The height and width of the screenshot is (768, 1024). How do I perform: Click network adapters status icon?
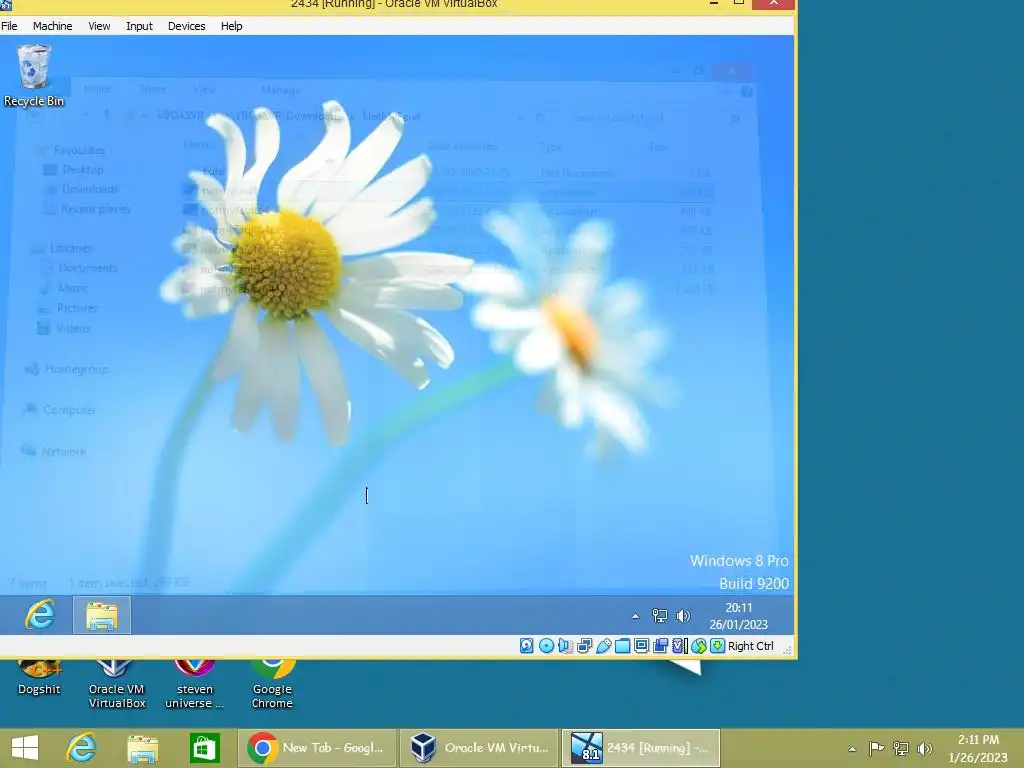[x=584, y=646]
